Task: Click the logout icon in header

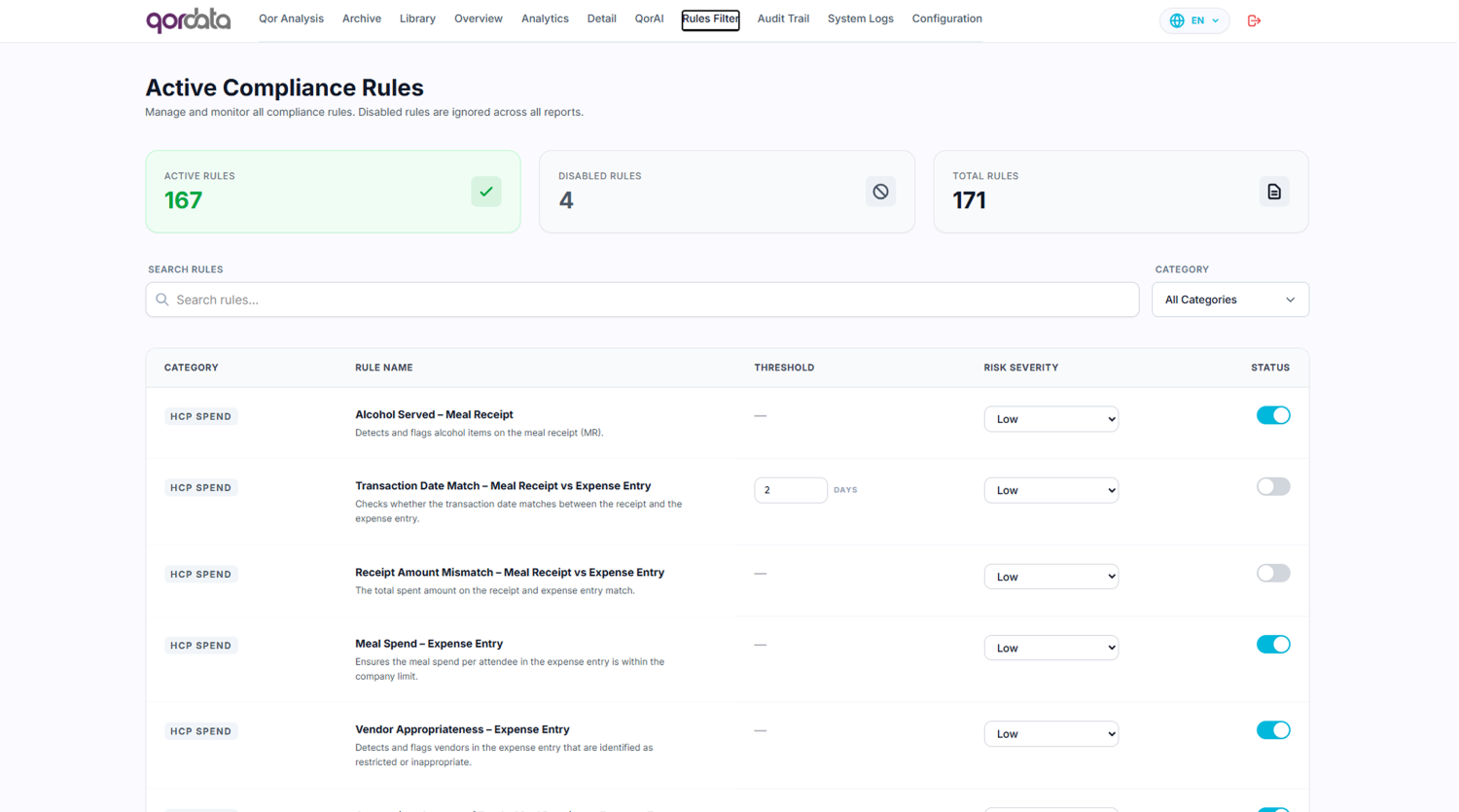Action: (x=1254, y=20)
